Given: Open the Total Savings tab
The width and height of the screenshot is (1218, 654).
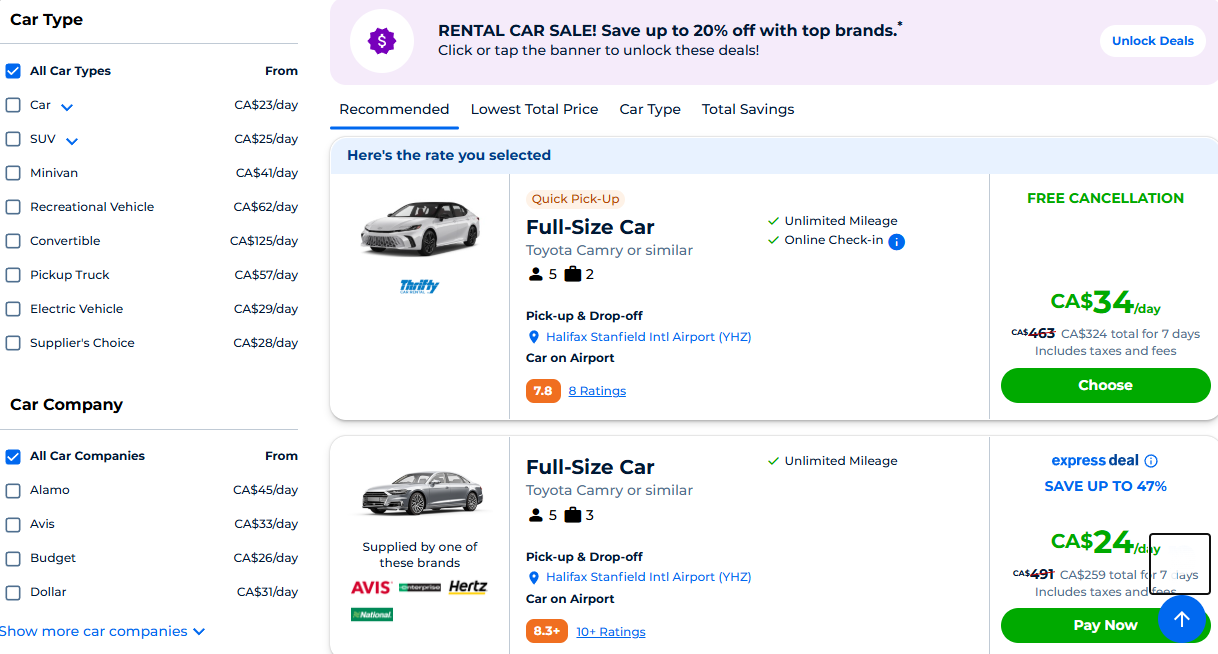Looking at the screenshot, I should [748, 109].
